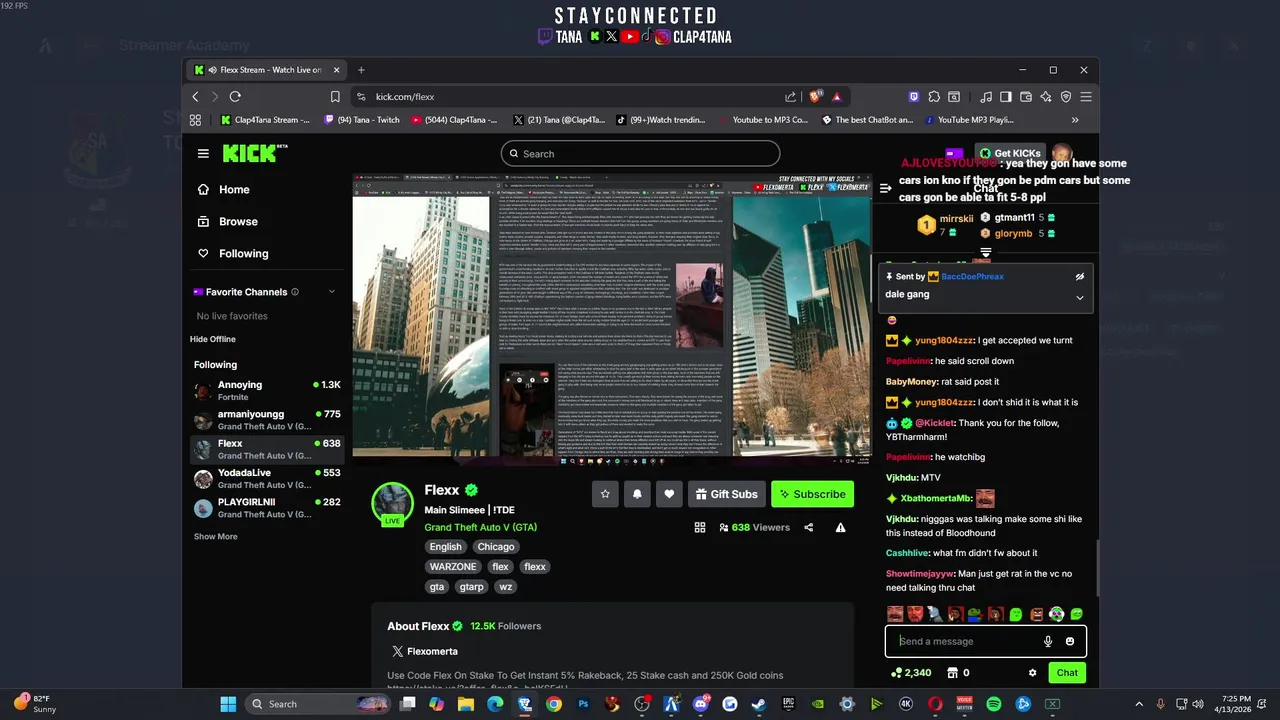The height and width of the screenshot is (720, 1280).
Task: Click Hide Offline in the sidebar
Action: [213, 339]
